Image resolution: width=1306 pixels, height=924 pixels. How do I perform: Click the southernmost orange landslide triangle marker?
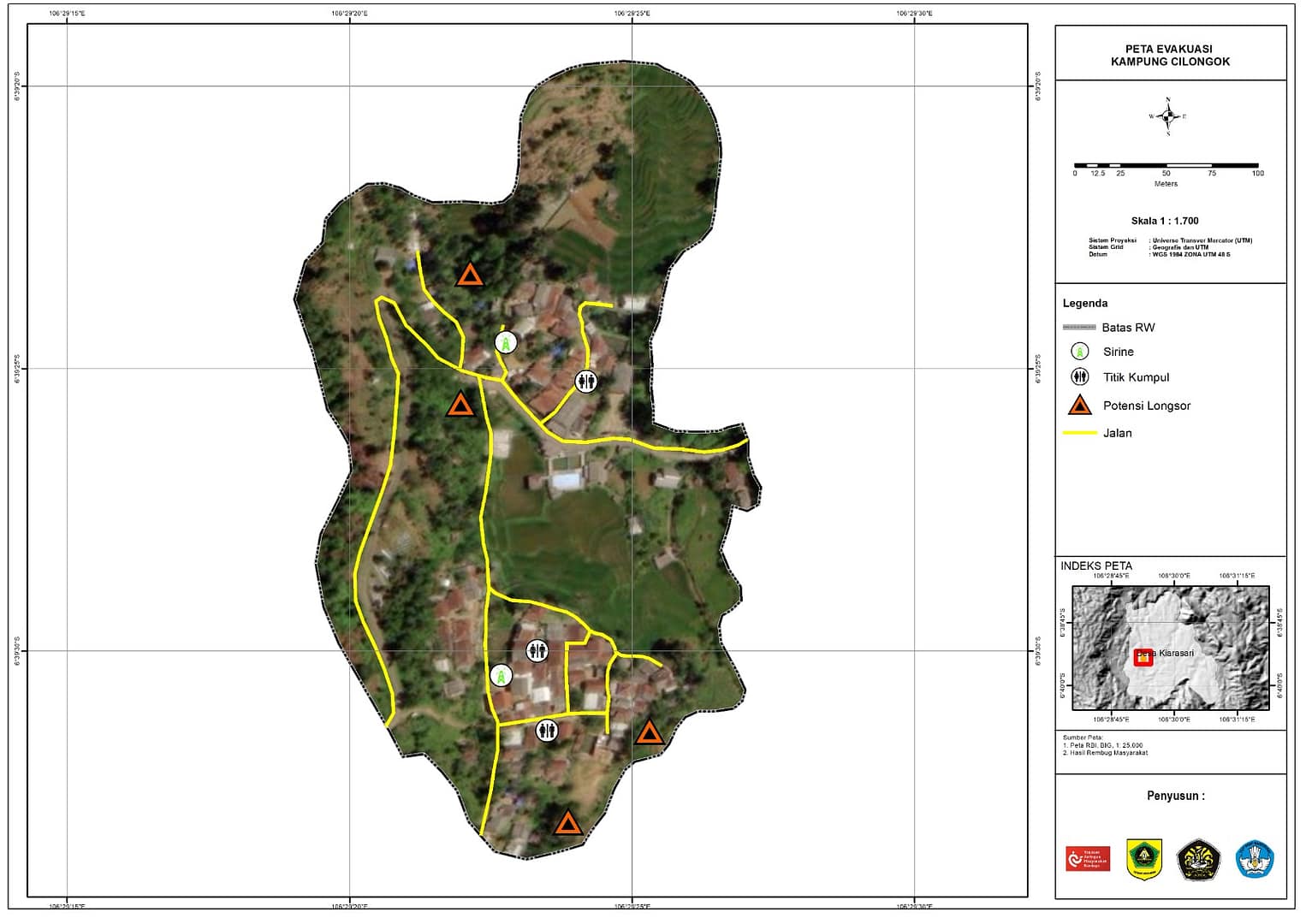[567, 823]
